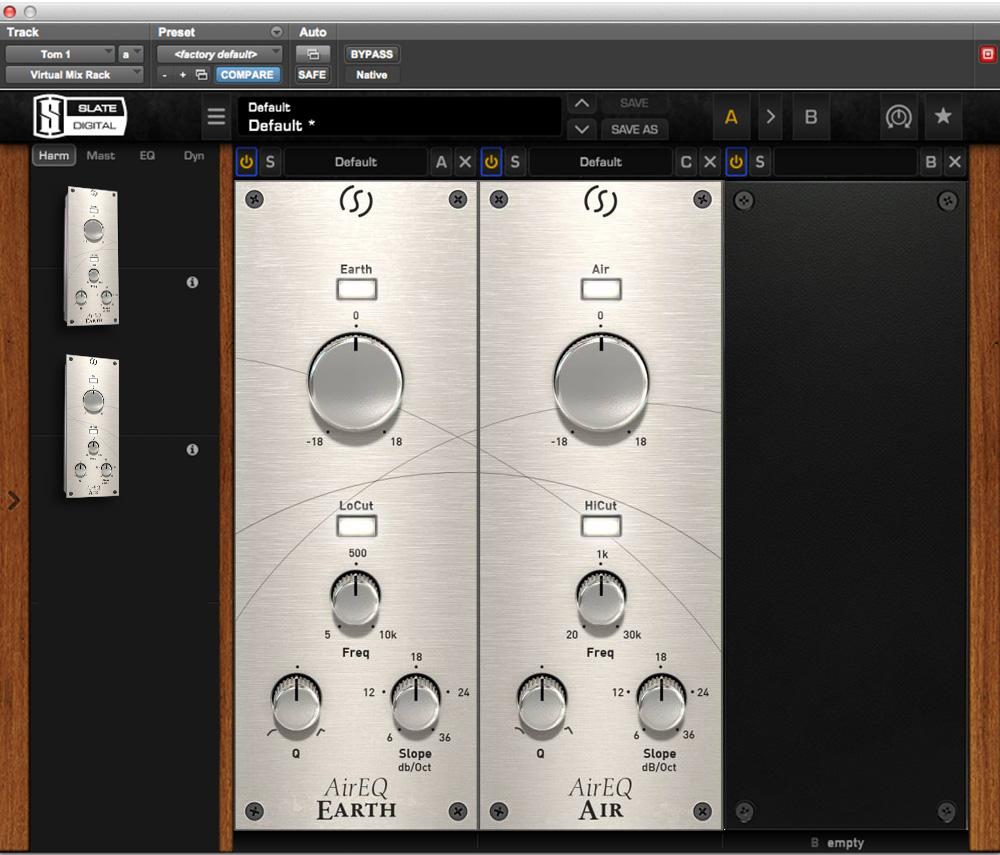
Task: Go to next Slate preset with down arrow
Action: pos(582,129)
